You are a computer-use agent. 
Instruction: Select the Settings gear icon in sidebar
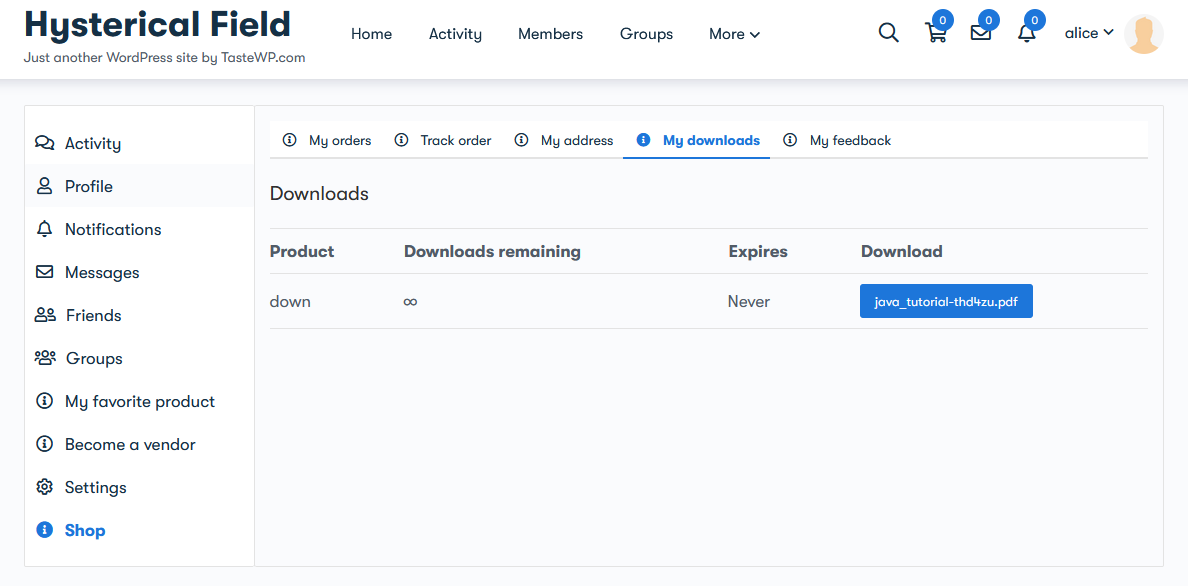(45, 487)
